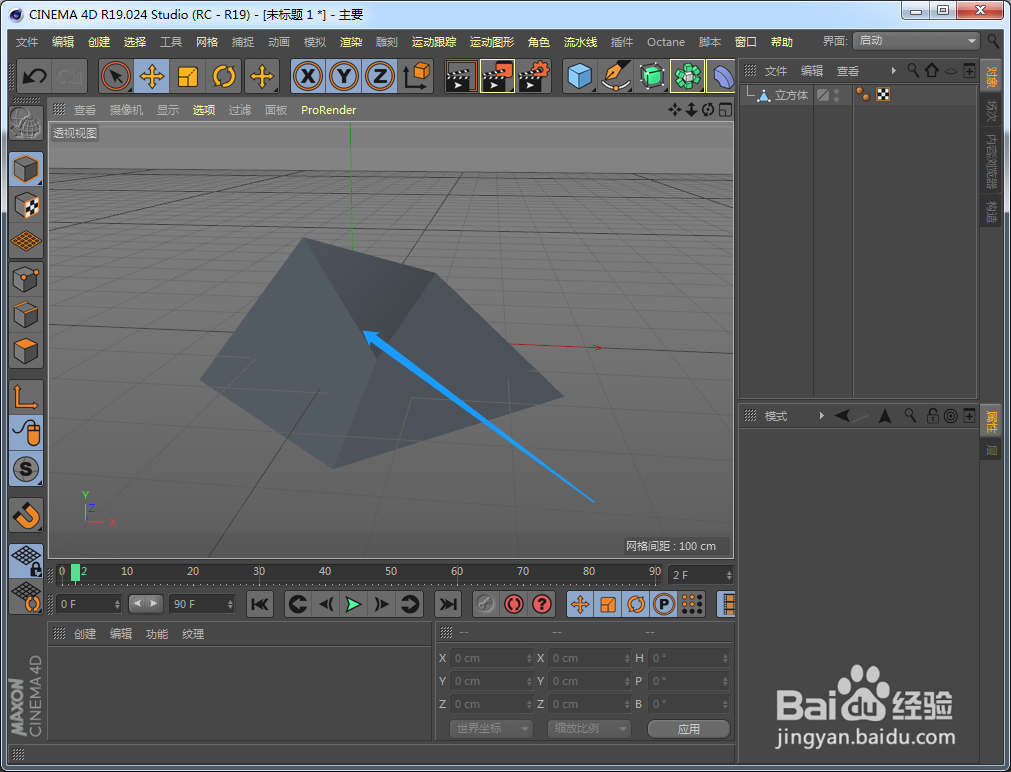Expand the Object Manager menu arrow
The image size is (1011, 772).
point(894,71)
